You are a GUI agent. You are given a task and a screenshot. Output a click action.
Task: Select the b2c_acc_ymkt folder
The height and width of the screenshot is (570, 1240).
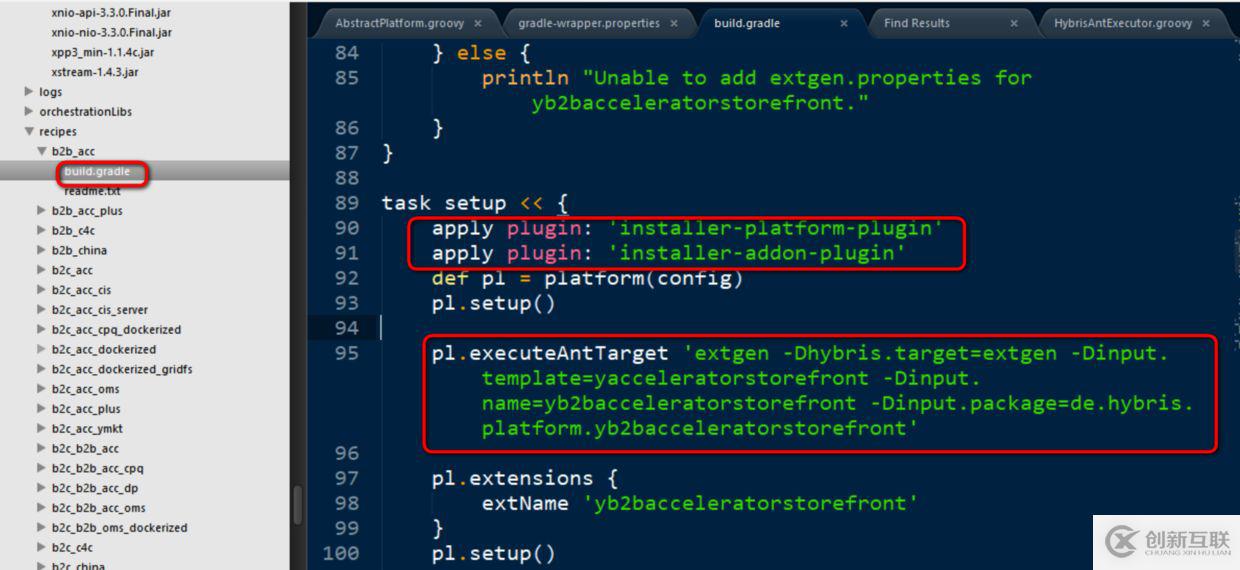point(87,429)
